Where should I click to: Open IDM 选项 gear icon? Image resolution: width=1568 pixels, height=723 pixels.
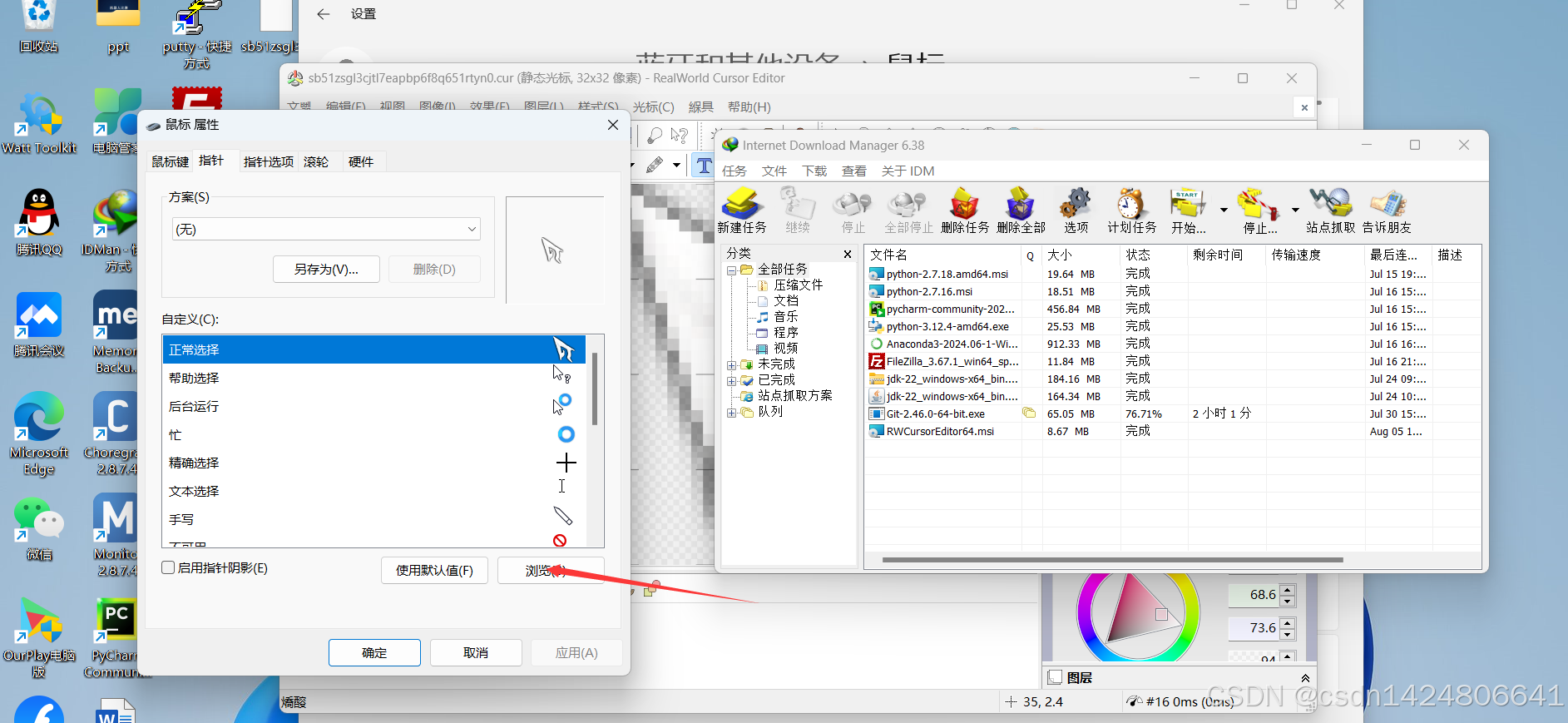[1076, 210]
